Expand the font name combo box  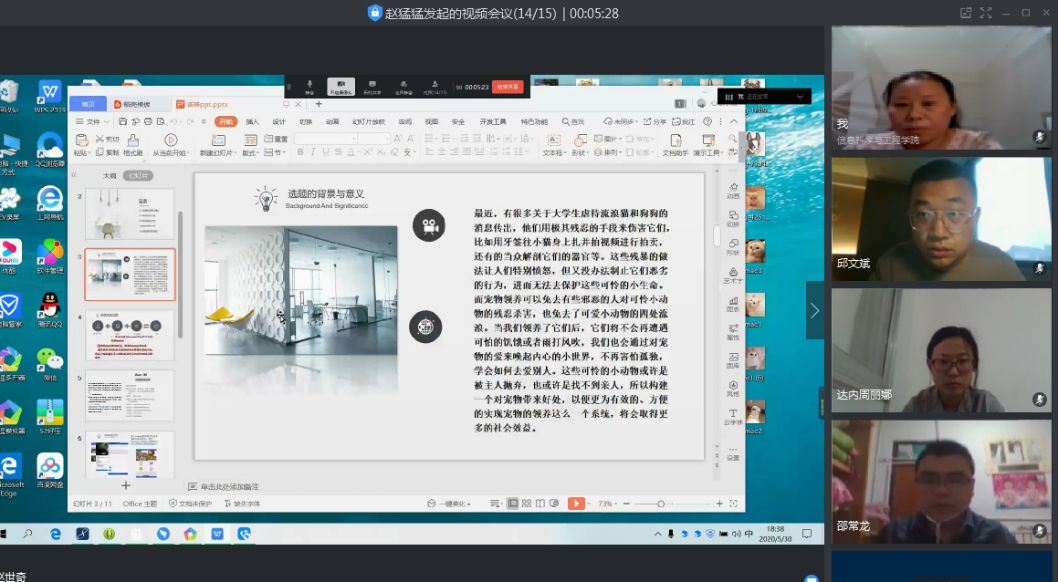click(x=354, y=139)
